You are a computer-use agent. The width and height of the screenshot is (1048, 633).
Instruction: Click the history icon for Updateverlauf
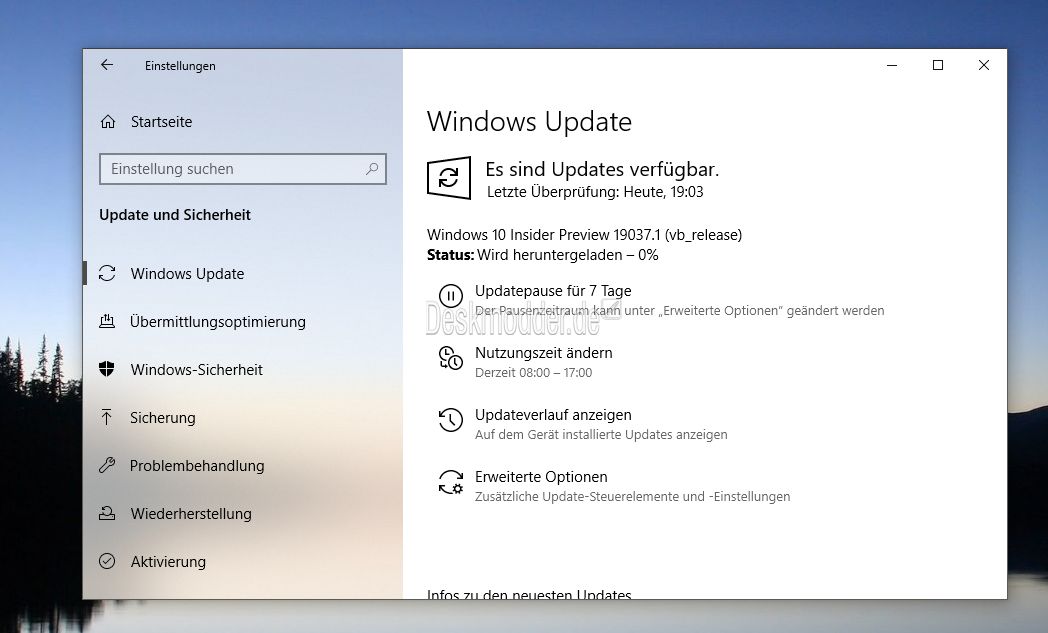pos(450,420)
